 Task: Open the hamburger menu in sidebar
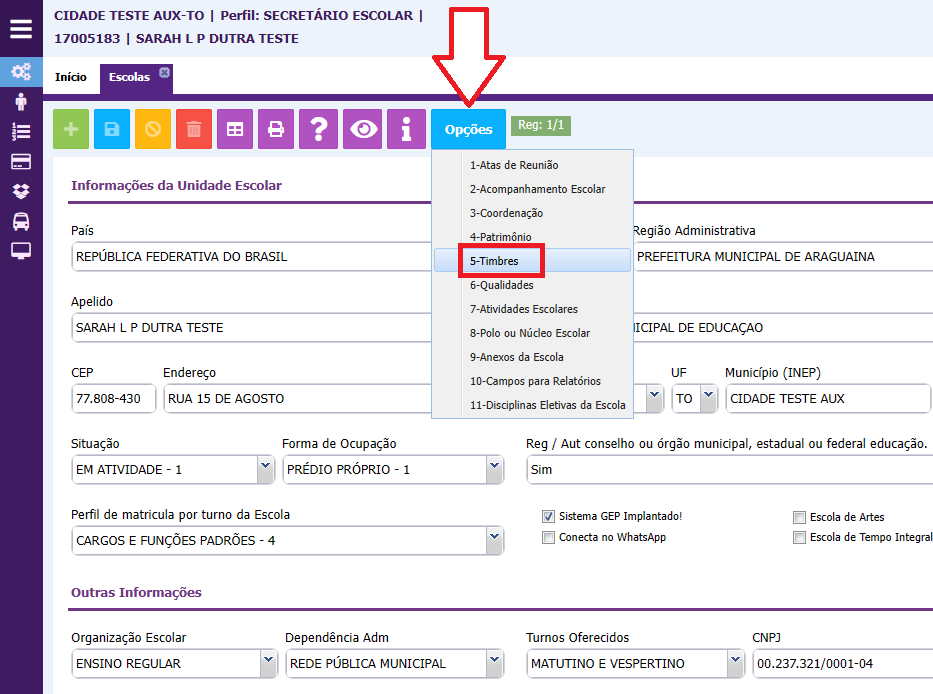[x=21, y=28]
